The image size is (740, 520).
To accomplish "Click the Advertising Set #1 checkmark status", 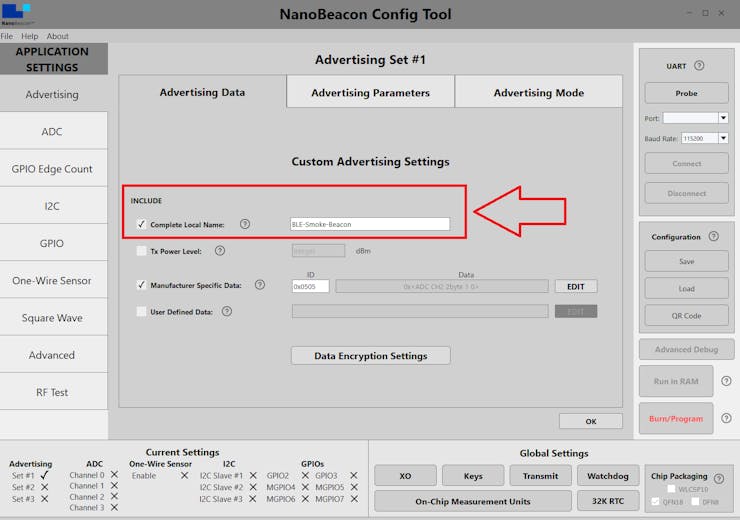I will tap(44, 475).
